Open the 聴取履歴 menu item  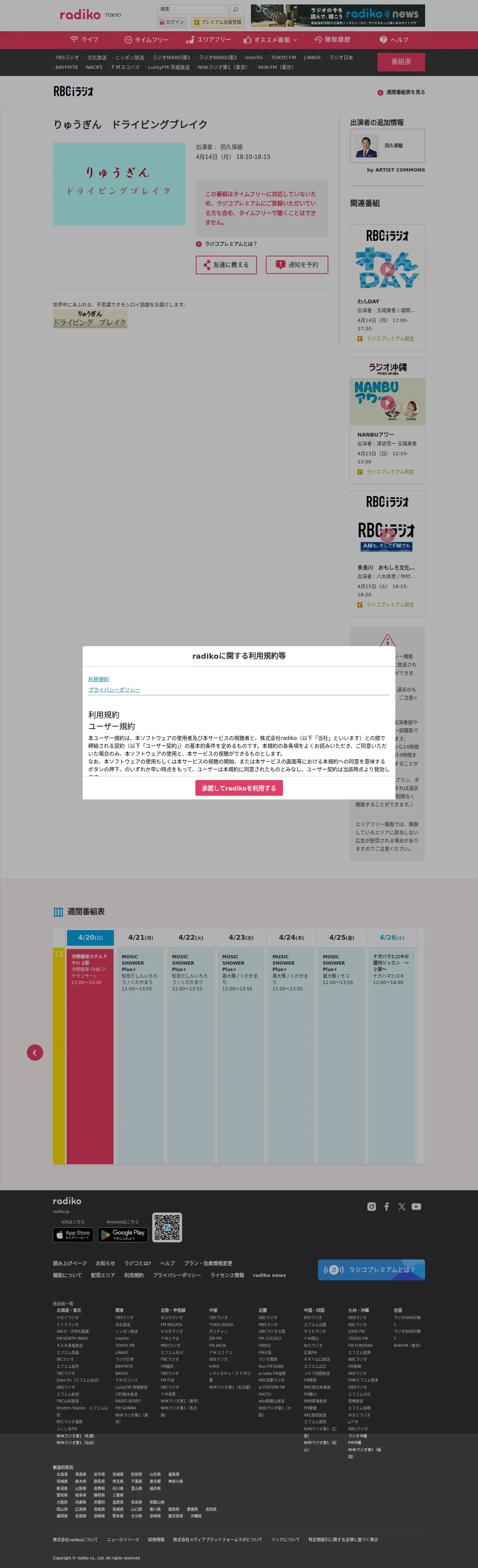click(332, 39)
